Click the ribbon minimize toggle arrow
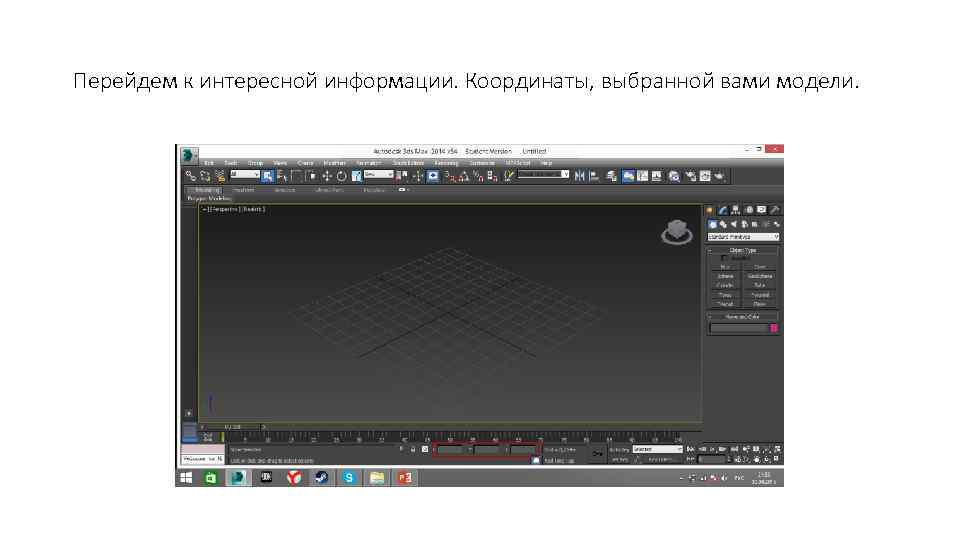 [402, 190]
